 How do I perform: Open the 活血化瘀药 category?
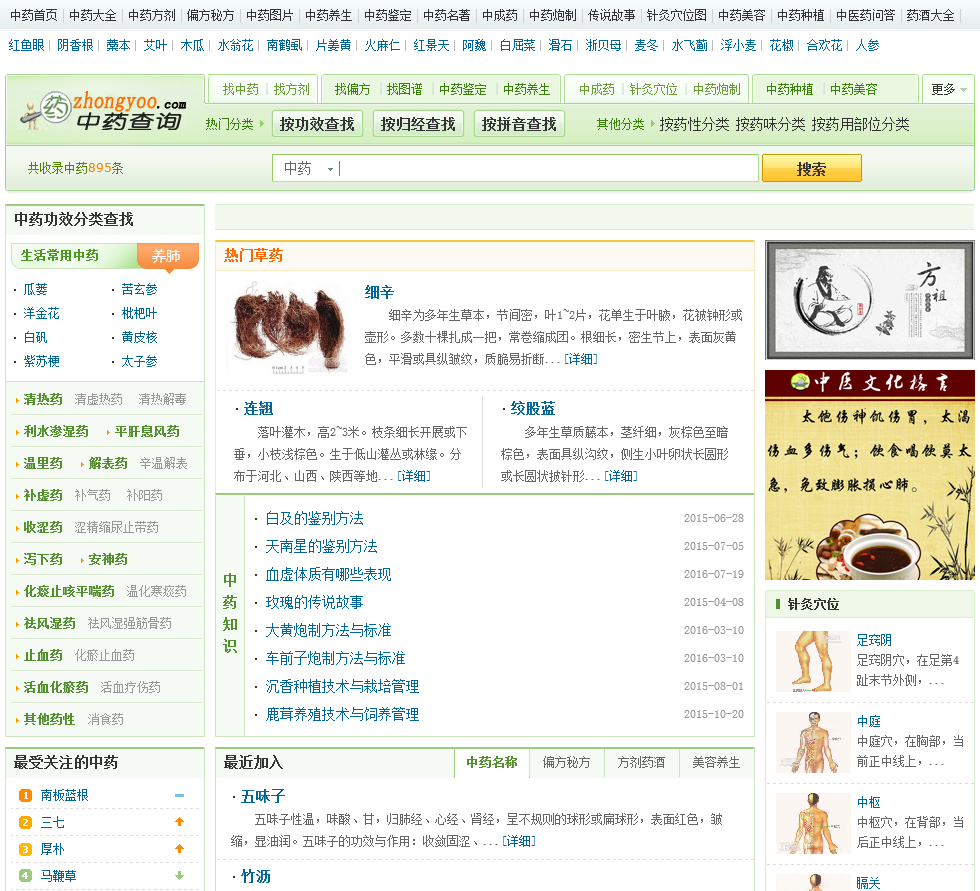point(56,687)
